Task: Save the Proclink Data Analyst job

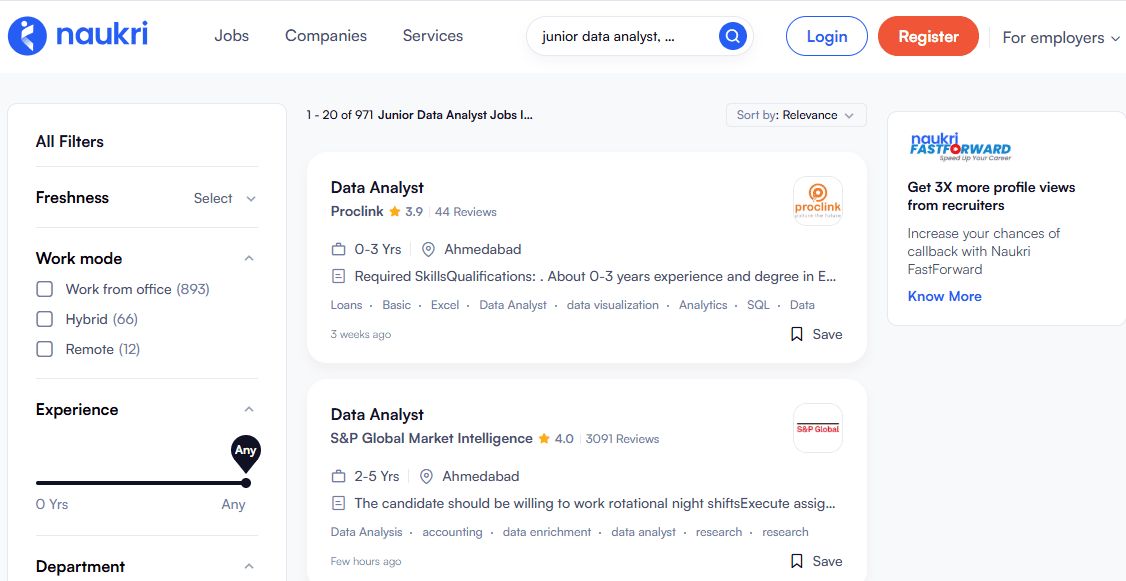Action: 816,334
